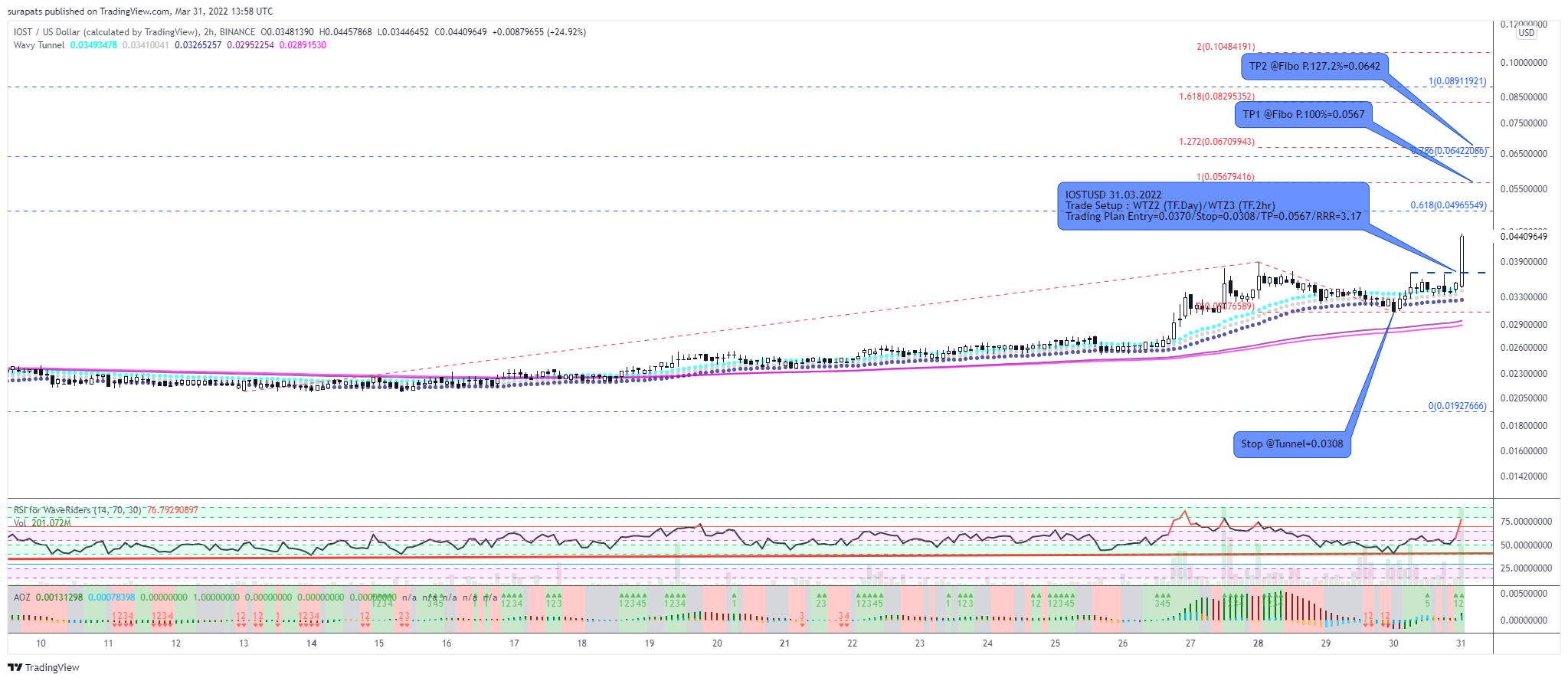
Task: Click date 10 on the time axis
Action: 41,643
